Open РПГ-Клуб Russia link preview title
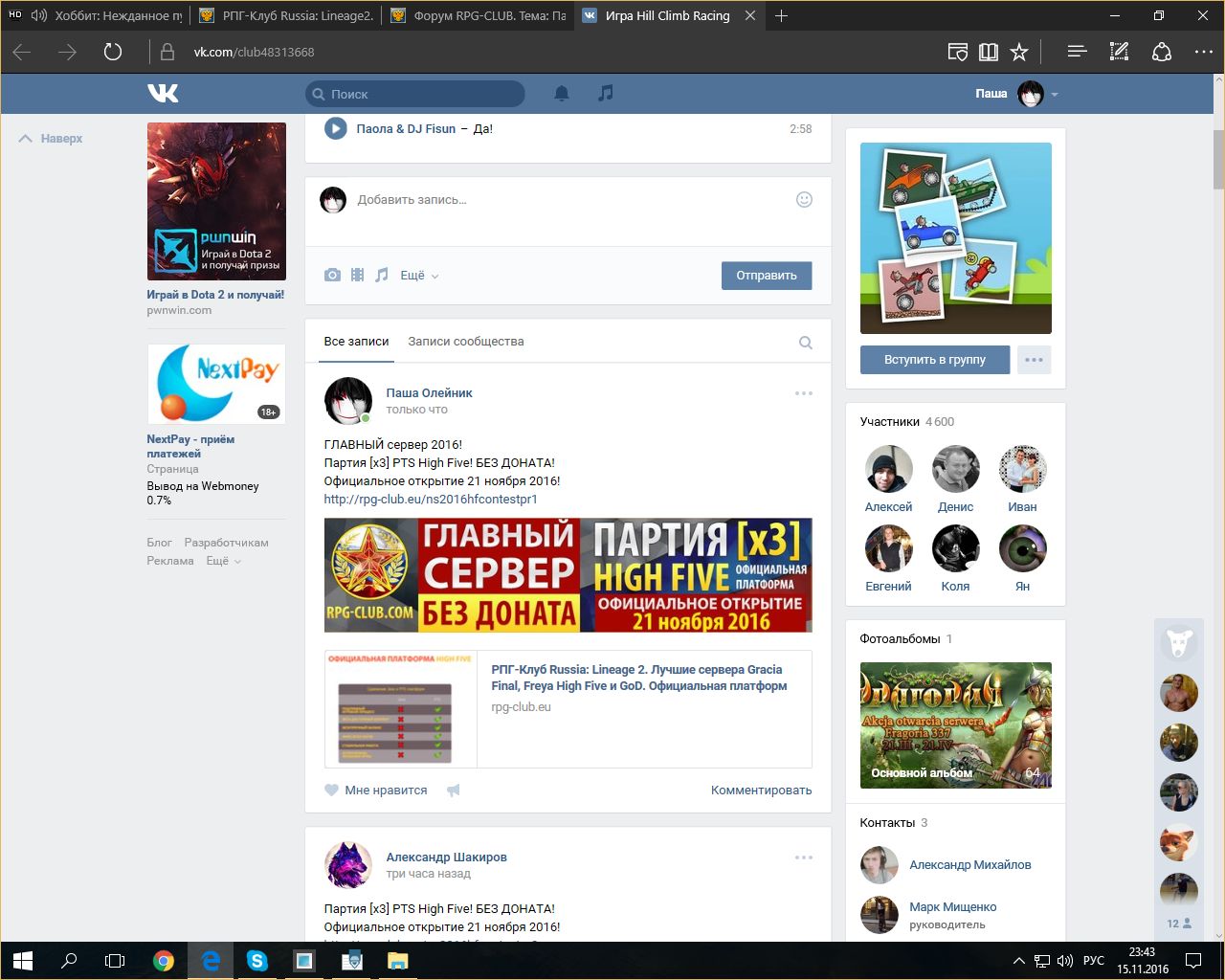The width and height of the screenshot is (1225, 980). pyautogui.click(x=639, y=678)
